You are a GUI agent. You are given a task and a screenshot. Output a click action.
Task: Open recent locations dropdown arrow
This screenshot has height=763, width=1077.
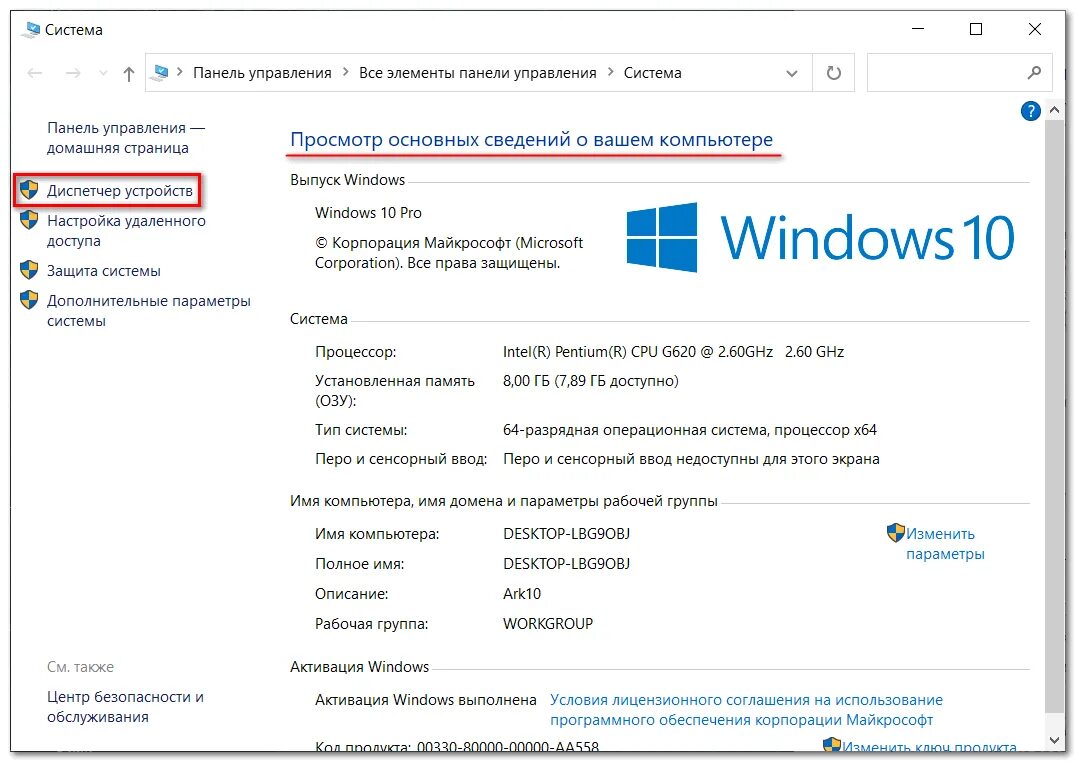(103, 73)
